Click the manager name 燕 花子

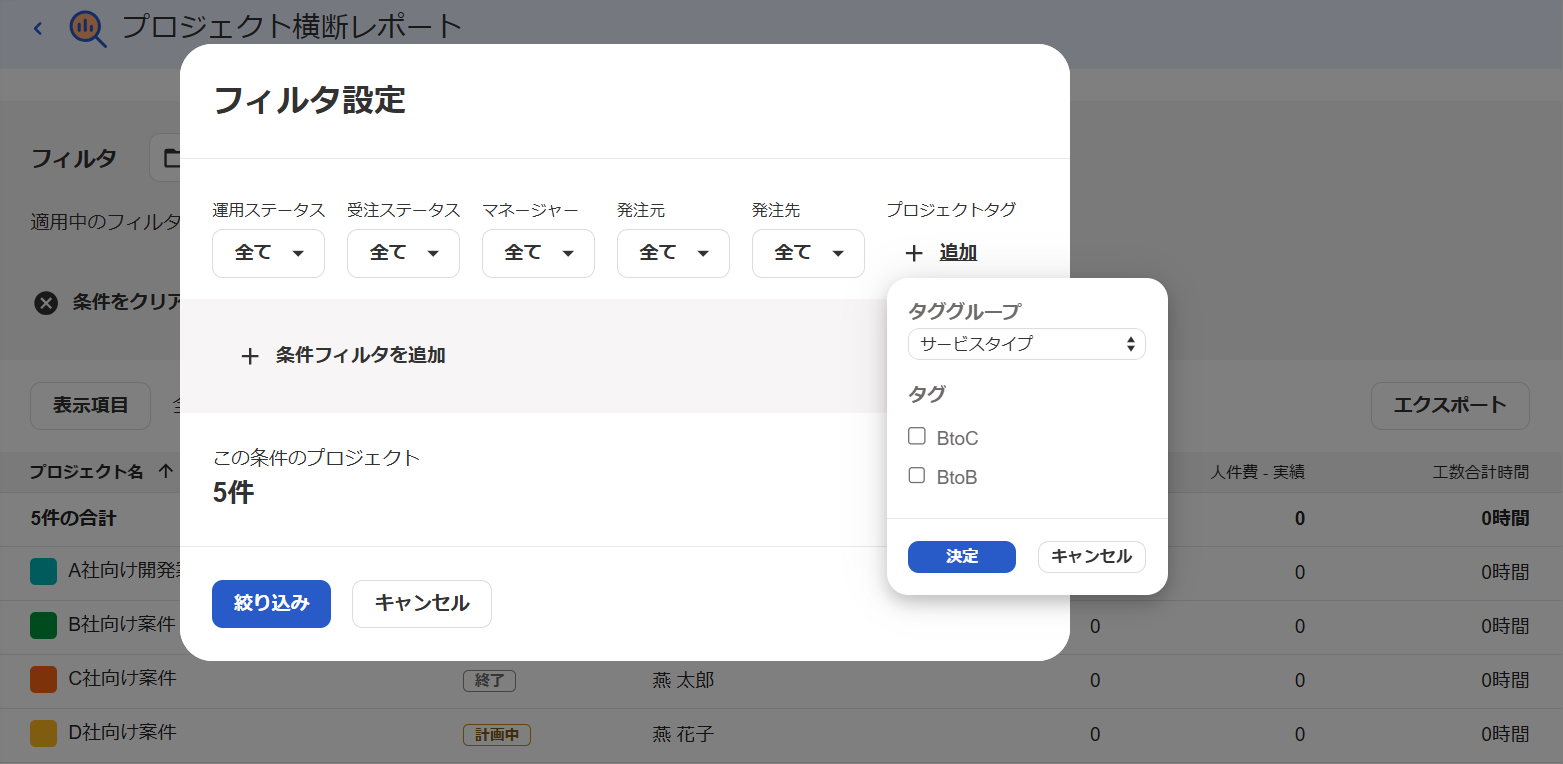pos(683,735)
